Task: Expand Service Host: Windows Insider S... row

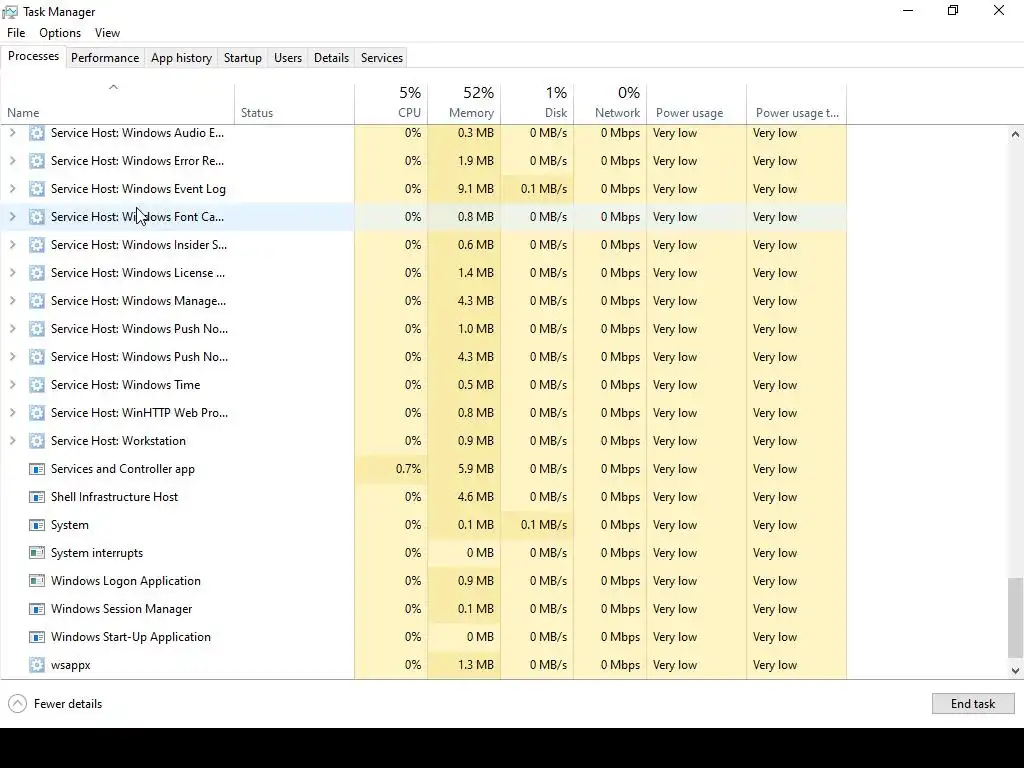Action: 12,245
